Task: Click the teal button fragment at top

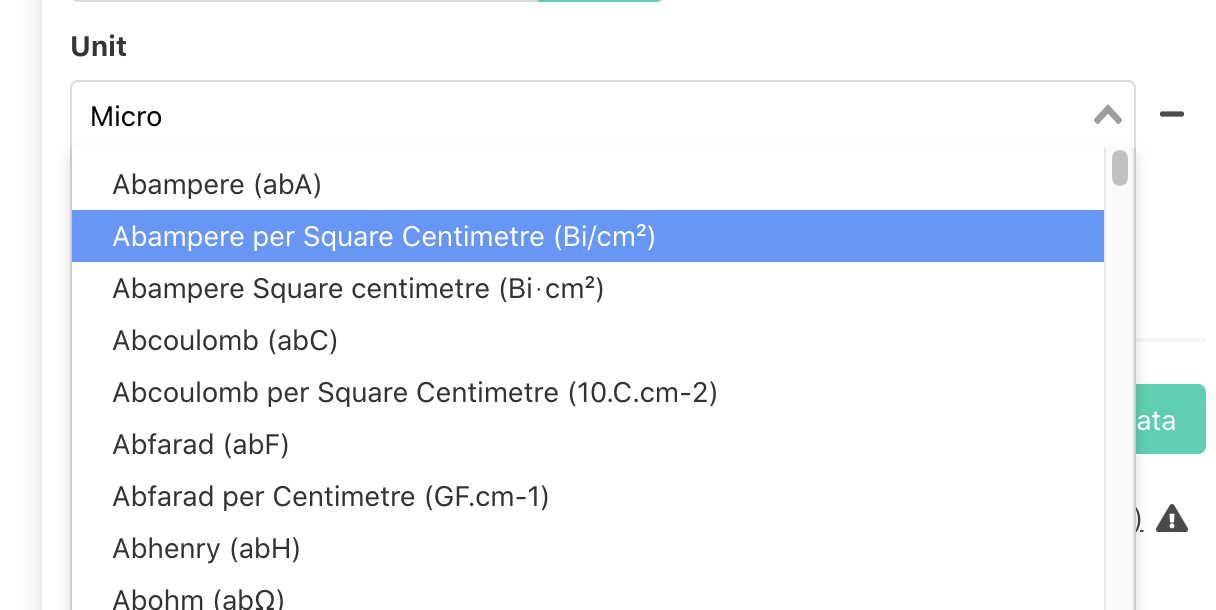Action: coord(598,3)
